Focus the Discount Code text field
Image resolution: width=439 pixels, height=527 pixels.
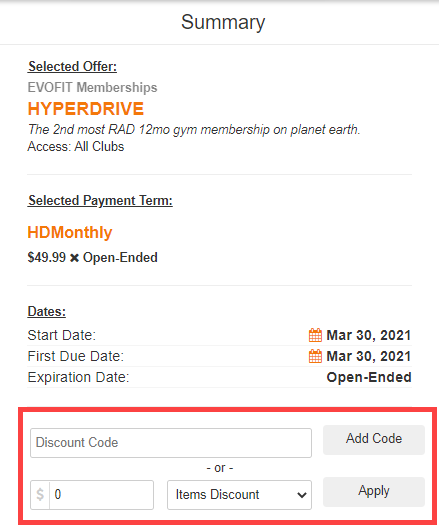pyautogui.click(x=171, y=443)
